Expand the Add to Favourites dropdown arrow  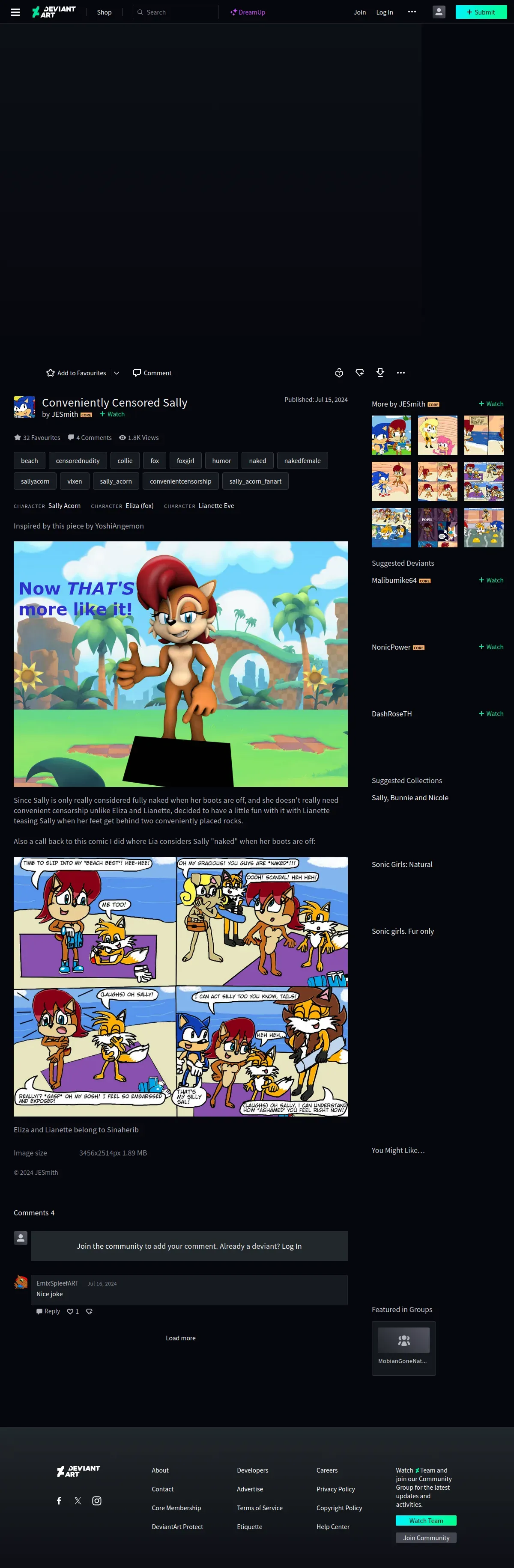[x=117, y=373]
